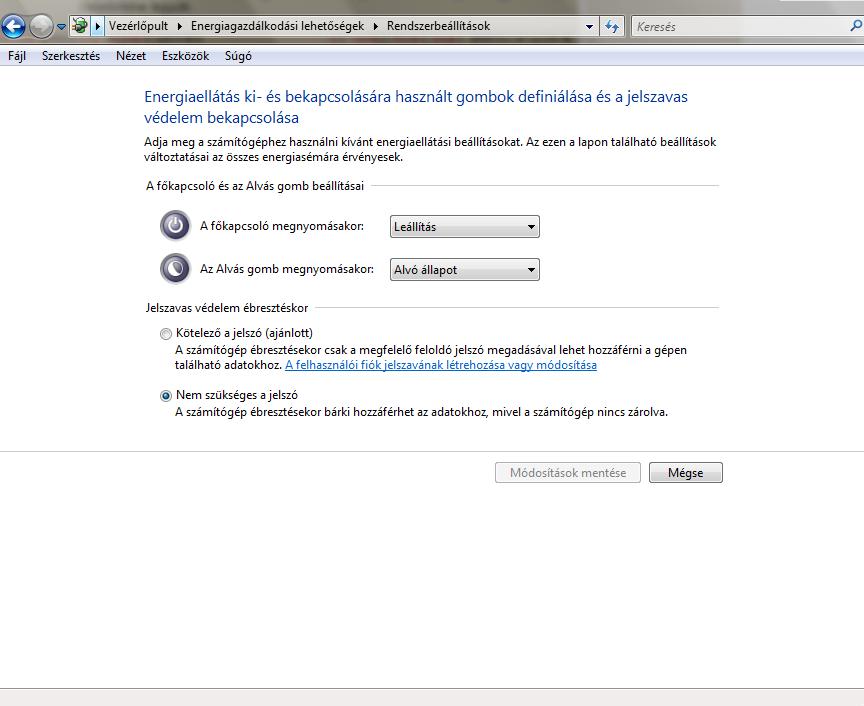Open the Leállítás power button dropdown
This screenshot has width=864, height=706.
point(465,227)
